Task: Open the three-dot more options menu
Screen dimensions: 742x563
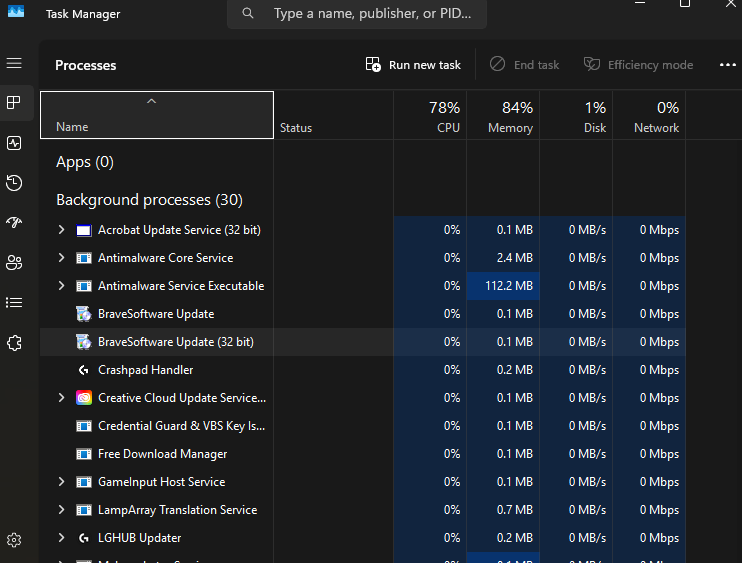Action: pyautogui.click(x=727, y=65)
